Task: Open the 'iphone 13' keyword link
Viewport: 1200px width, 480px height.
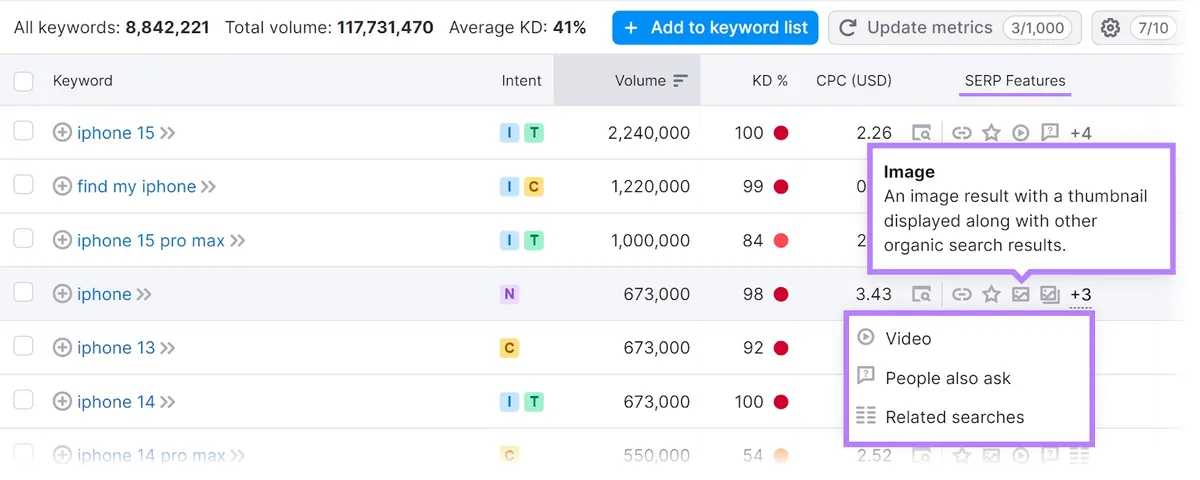Action: click(116, 348)
